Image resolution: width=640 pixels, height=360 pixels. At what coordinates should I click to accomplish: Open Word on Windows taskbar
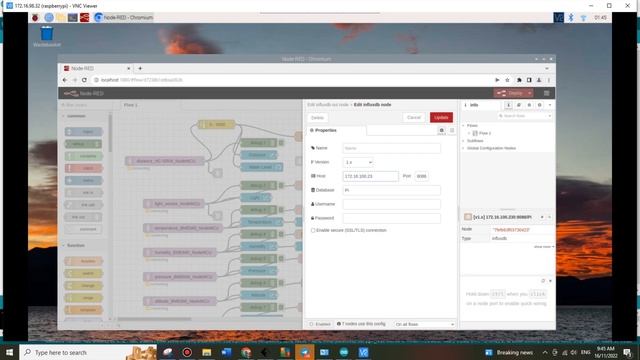point(226,352)
